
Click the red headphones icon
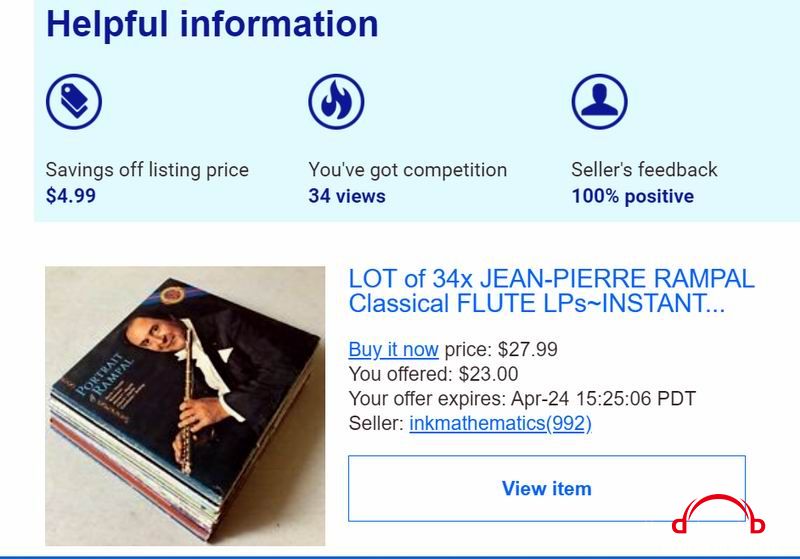718,514
